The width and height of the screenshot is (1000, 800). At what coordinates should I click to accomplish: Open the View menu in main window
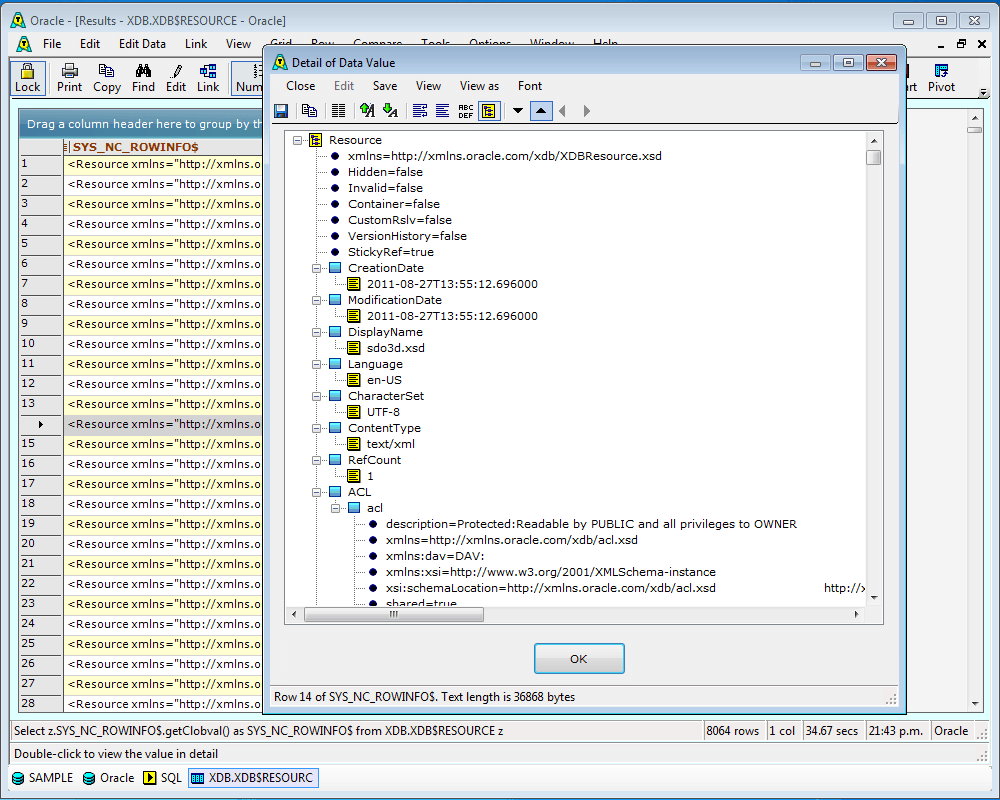tap(238, 43)
